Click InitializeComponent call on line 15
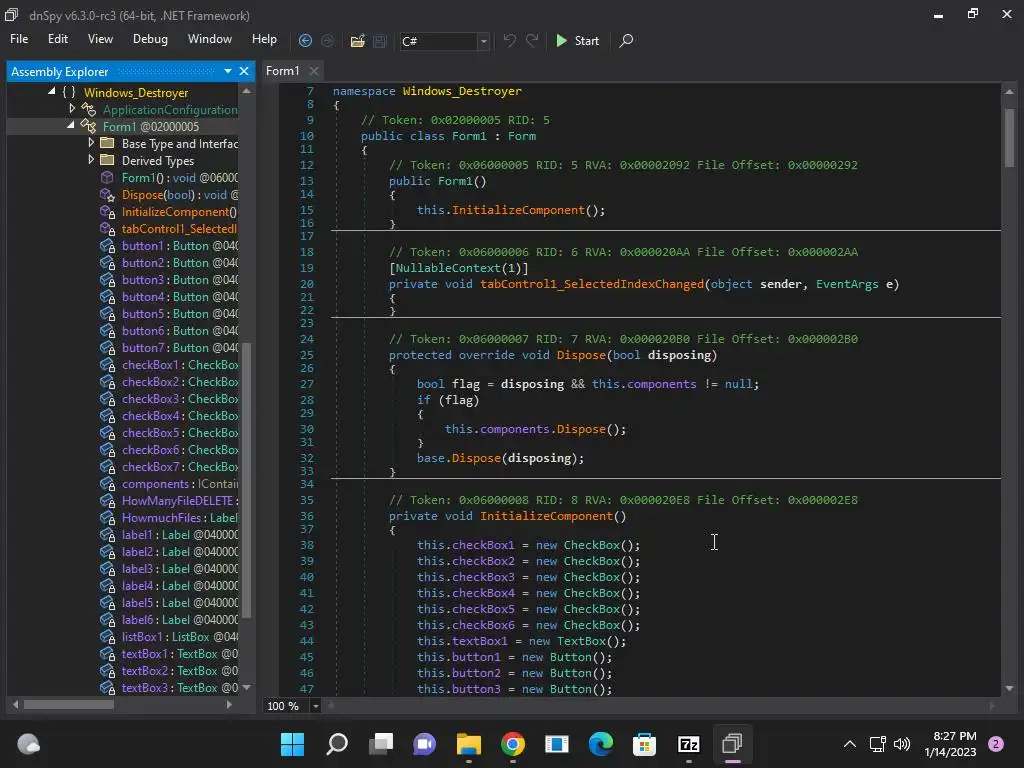This screenshot has width=1024, height=768. pyautogui.click(x=518, y=210)
